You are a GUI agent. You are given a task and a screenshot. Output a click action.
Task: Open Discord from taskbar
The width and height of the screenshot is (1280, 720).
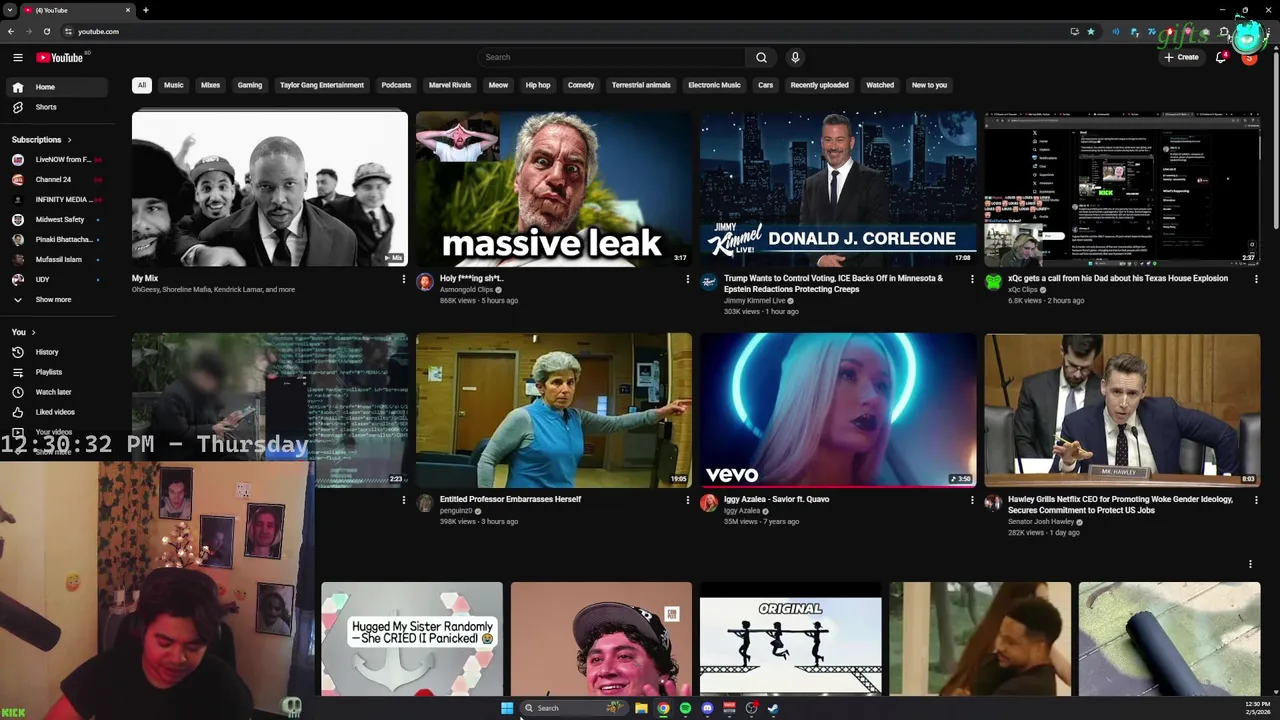(707, 708)
